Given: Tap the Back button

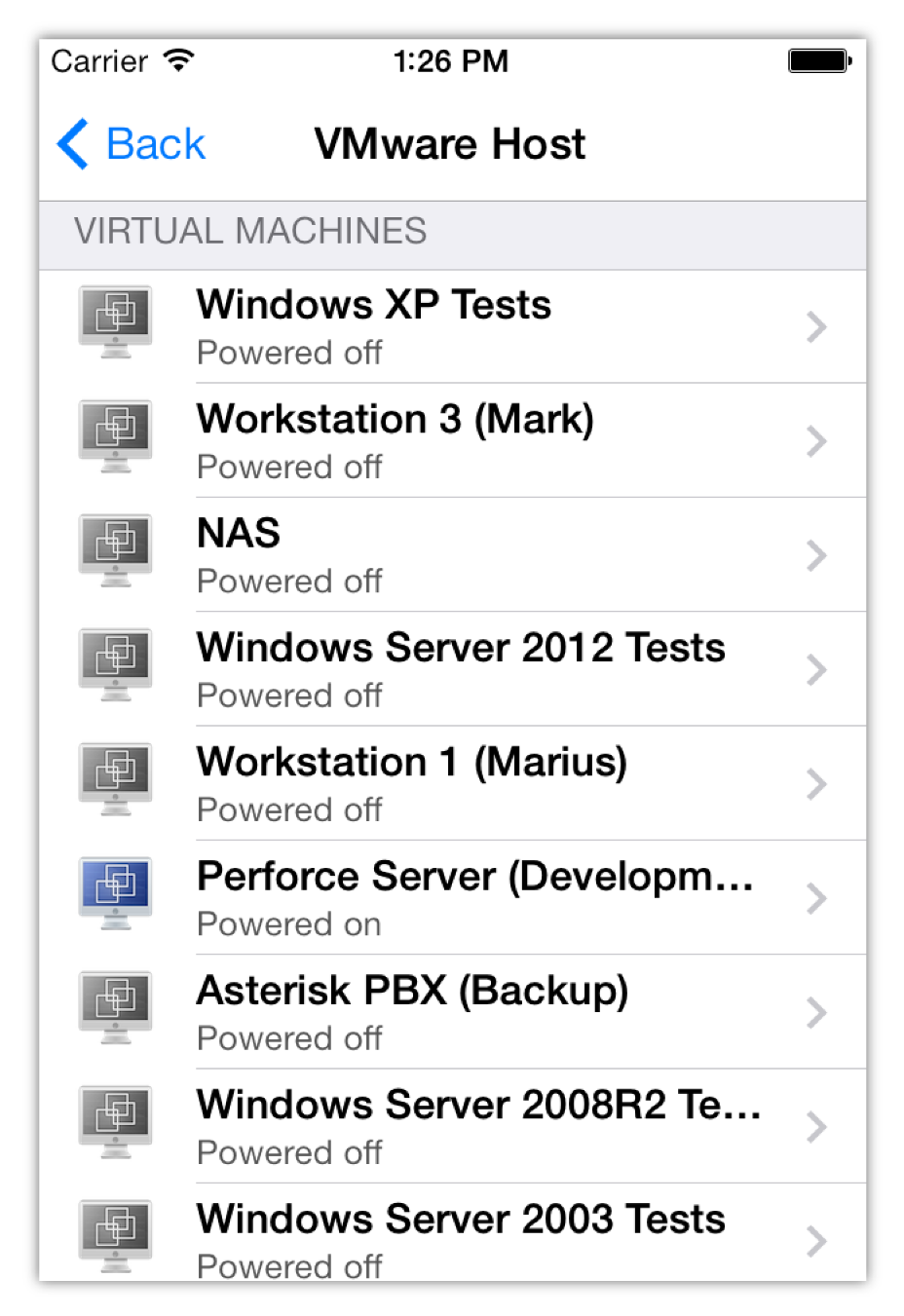Looking at the screenshot, I should [x=131, y=144].
